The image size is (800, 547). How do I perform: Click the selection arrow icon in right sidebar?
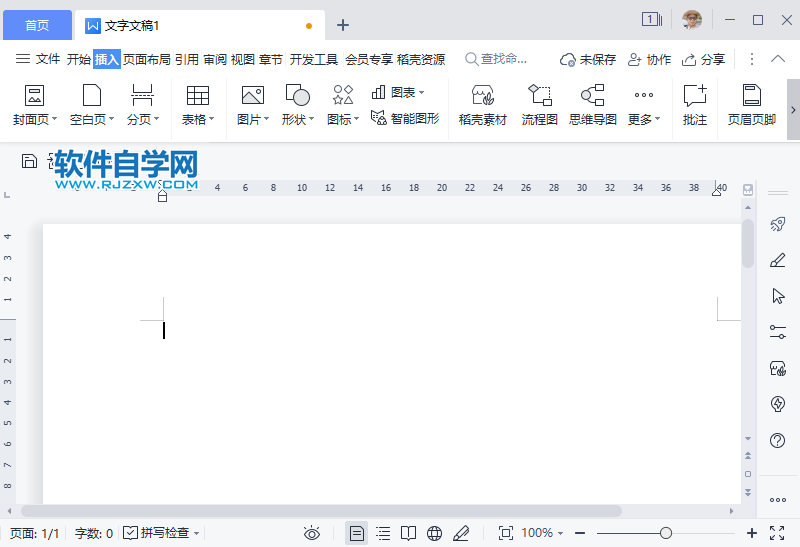[778, 296]
